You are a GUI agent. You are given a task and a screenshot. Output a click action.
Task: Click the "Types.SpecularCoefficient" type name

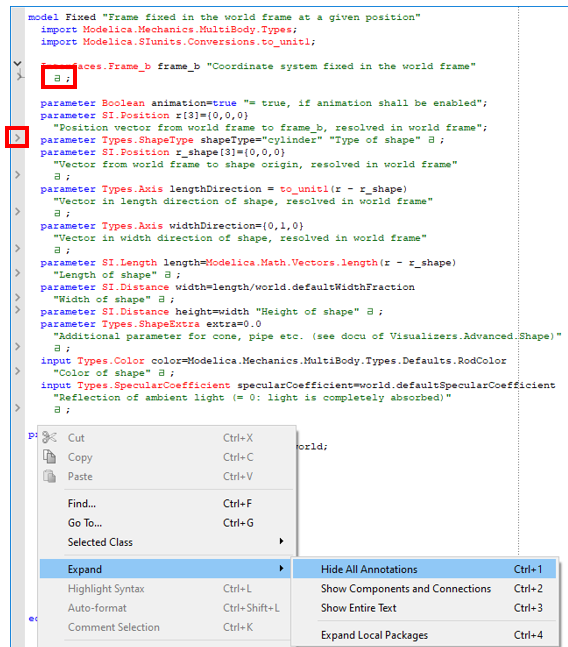tap(153, 385)
